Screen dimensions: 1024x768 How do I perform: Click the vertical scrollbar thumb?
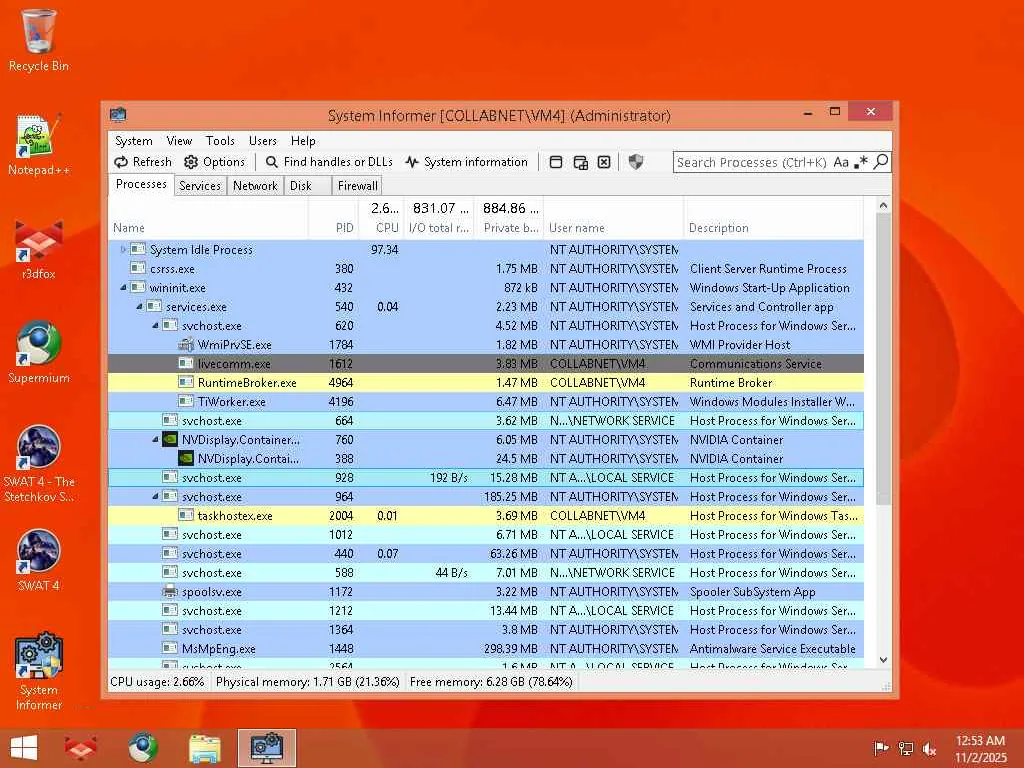point(883,359)
